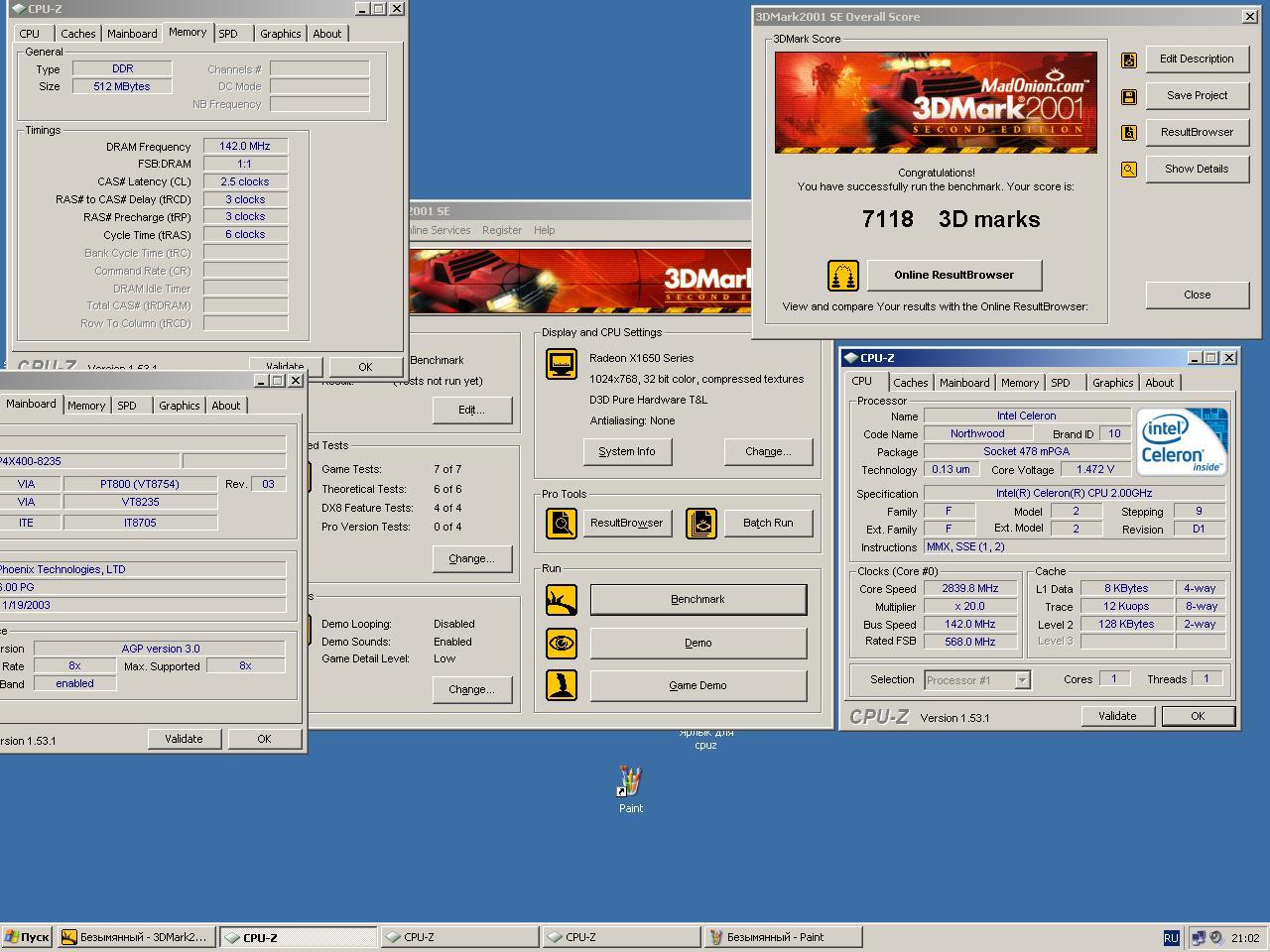Viewport: 1270px width, 952px height.
Task: Click Change in Display and CPU Settings
Action: pyautogui.click(x=768, y=451)
